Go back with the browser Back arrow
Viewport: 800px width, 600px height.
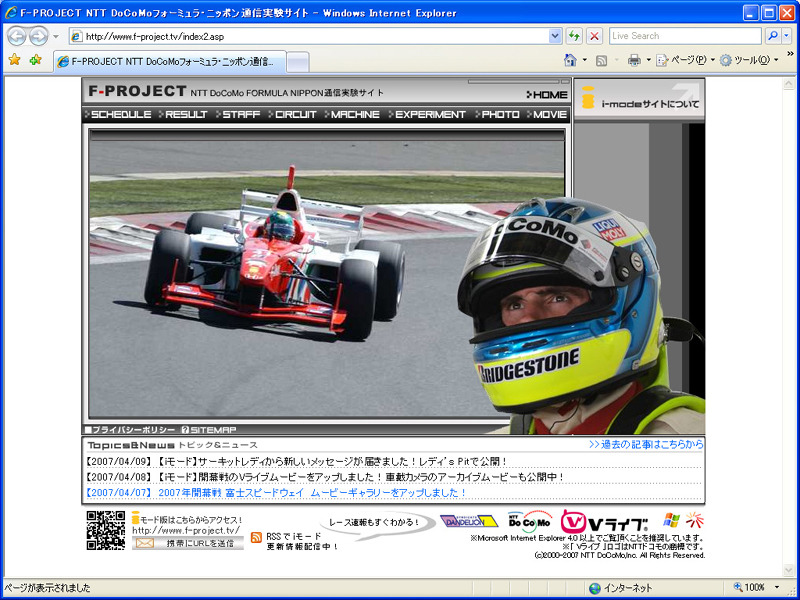coord(17,36)
